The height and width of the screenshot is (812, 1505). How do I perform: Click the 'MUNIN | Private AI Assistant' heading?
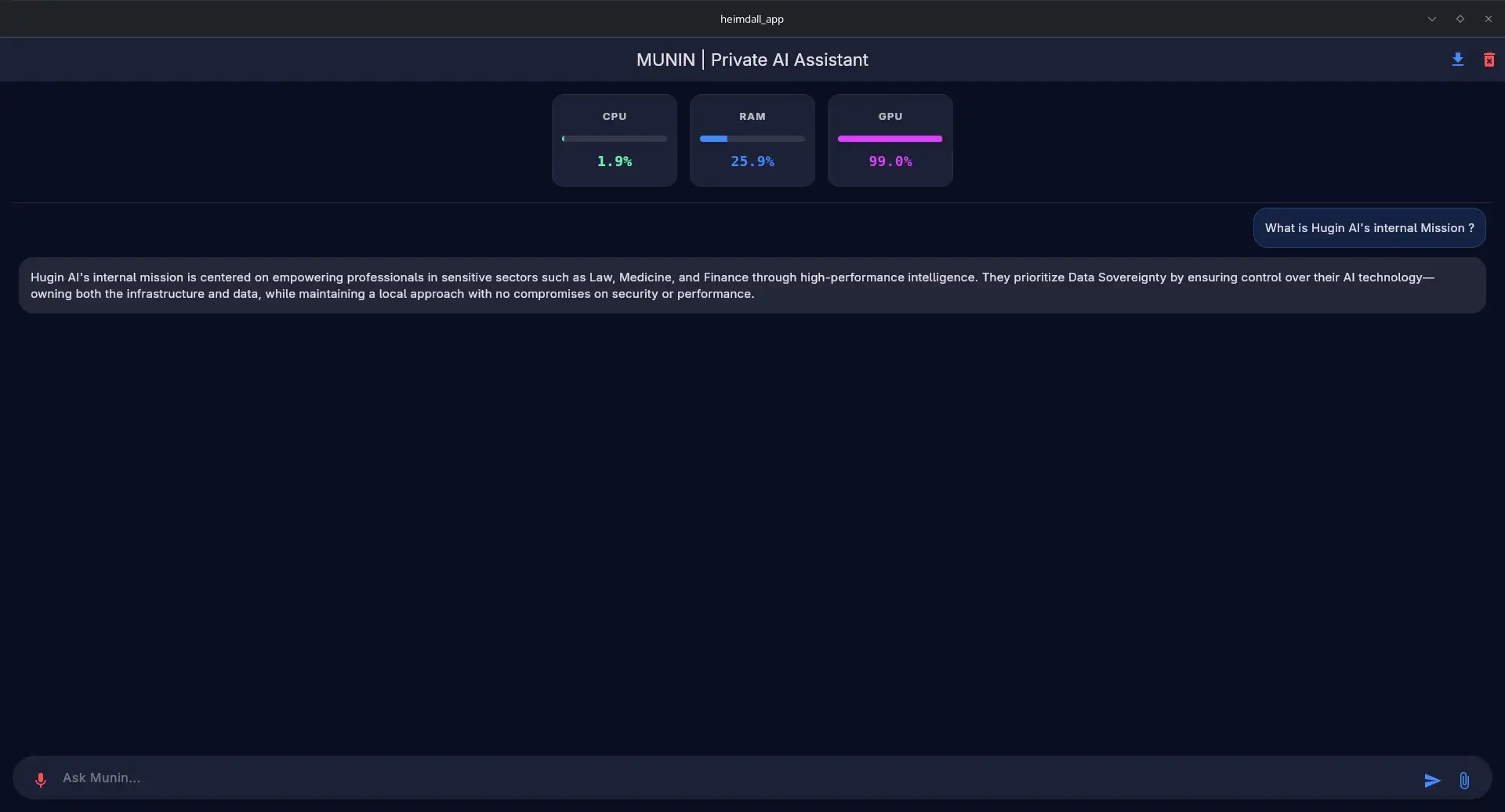click(x=752, y=60)
